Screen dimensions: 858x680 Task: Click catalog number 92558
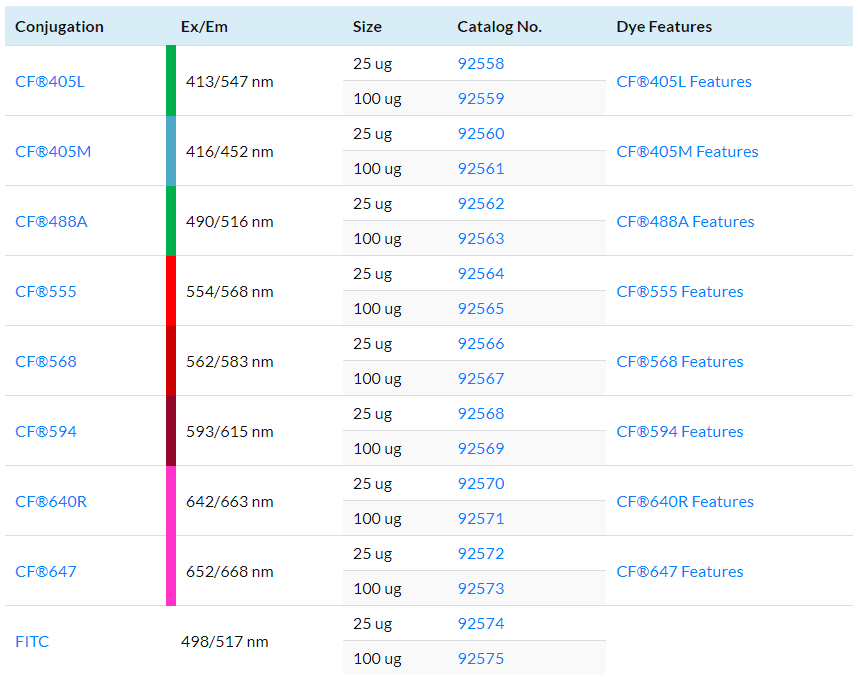click(481, 64)
